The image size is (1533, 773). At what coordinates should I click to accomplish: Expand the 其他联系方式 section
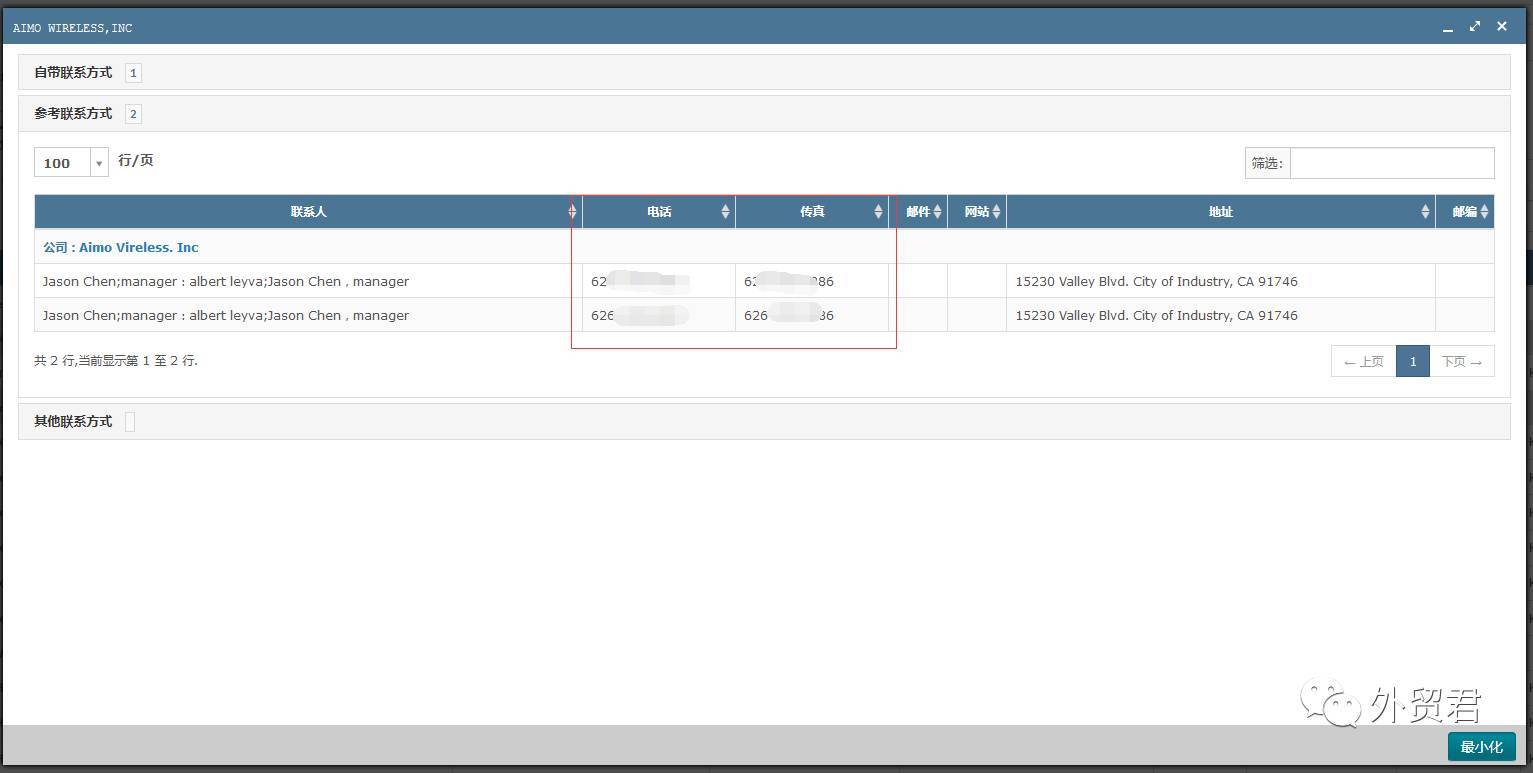764,421
